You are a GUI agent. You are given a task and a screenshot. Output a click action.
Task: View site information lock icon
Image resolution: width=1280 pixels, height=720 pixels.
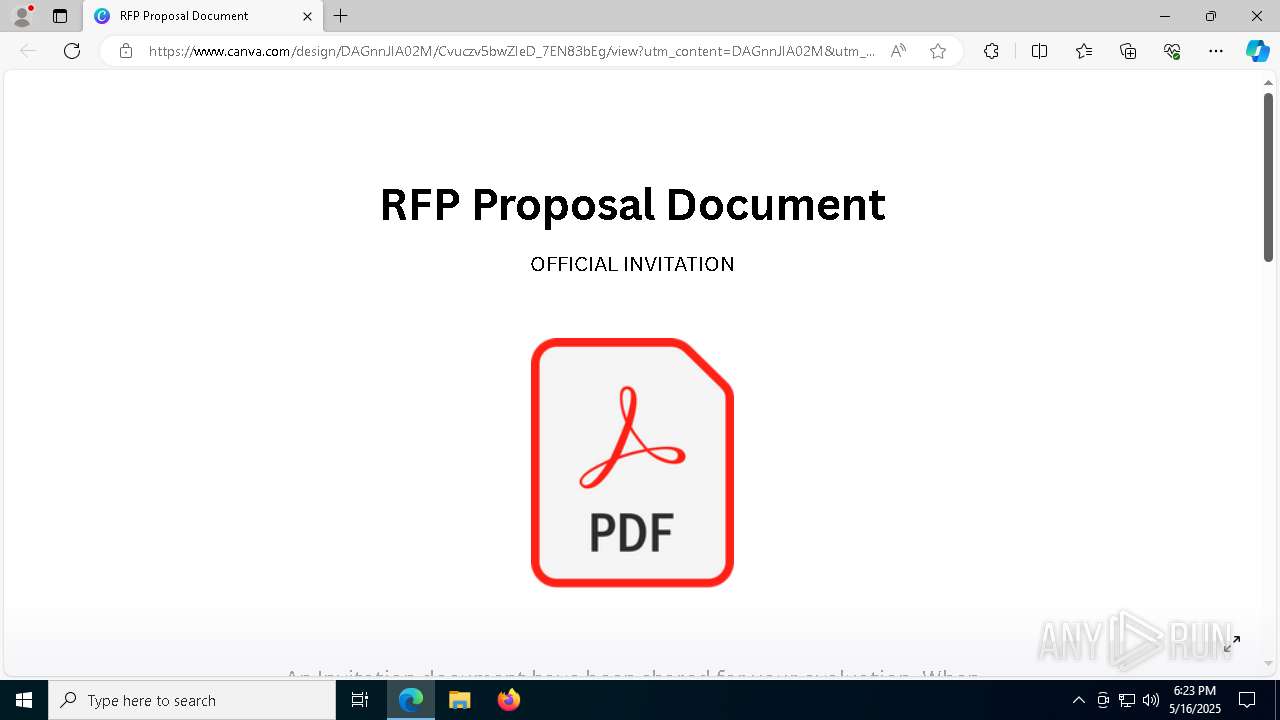tap(126, 51)
